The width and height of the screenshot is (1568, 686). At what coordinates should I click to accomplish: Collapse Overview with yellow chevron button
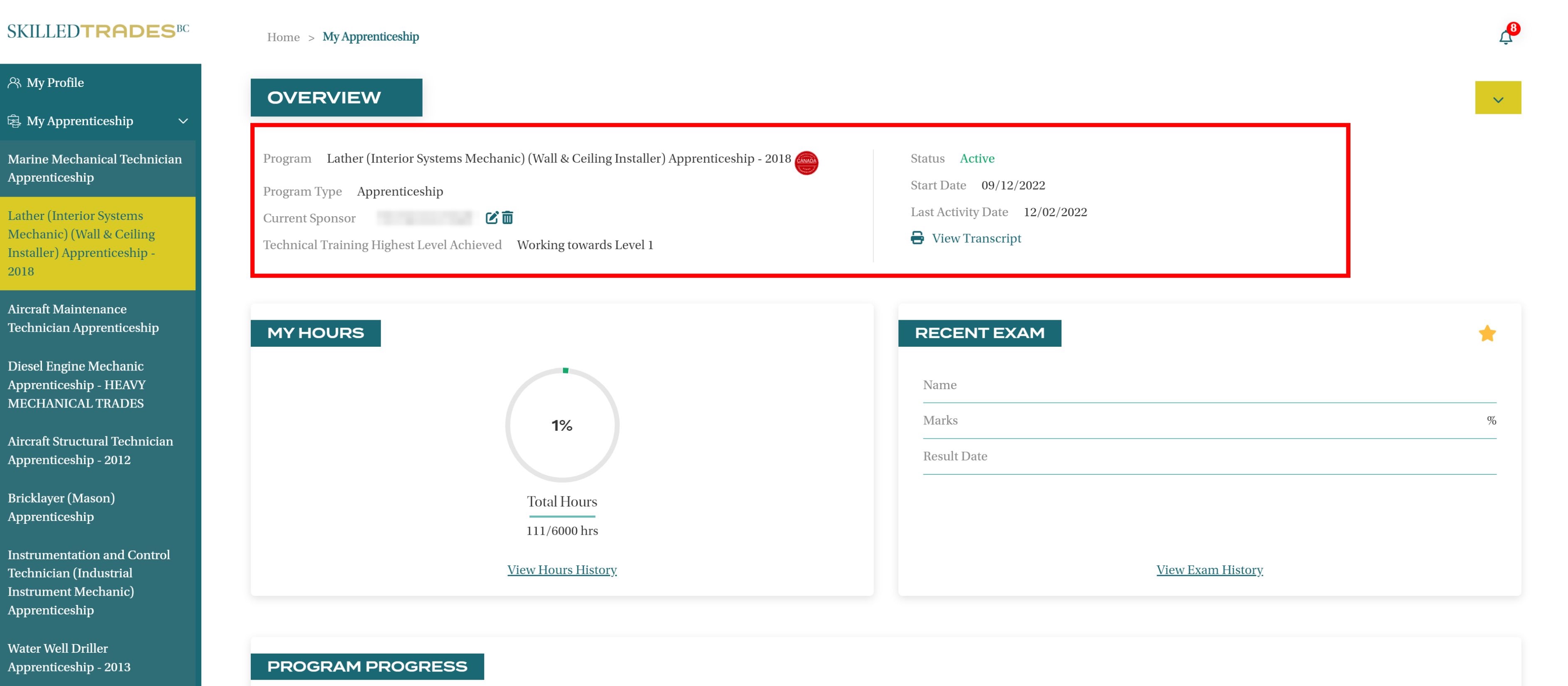[x=1497, y=98]
